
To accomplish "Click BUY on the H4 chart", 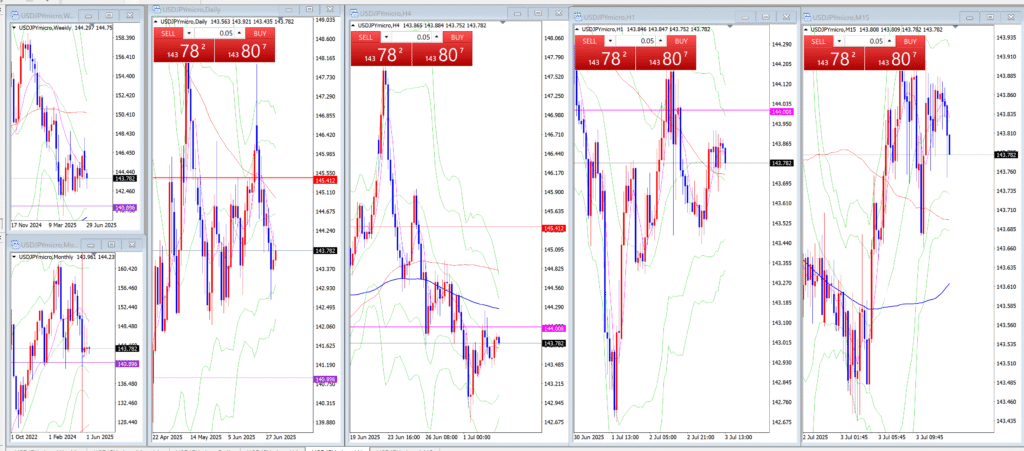I will click(457, 37).
